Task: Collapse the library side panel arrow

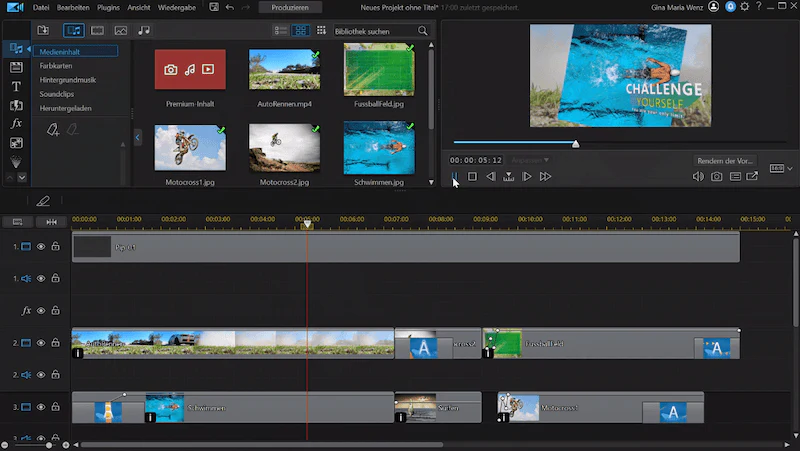Action: click(x=137, y=138)
